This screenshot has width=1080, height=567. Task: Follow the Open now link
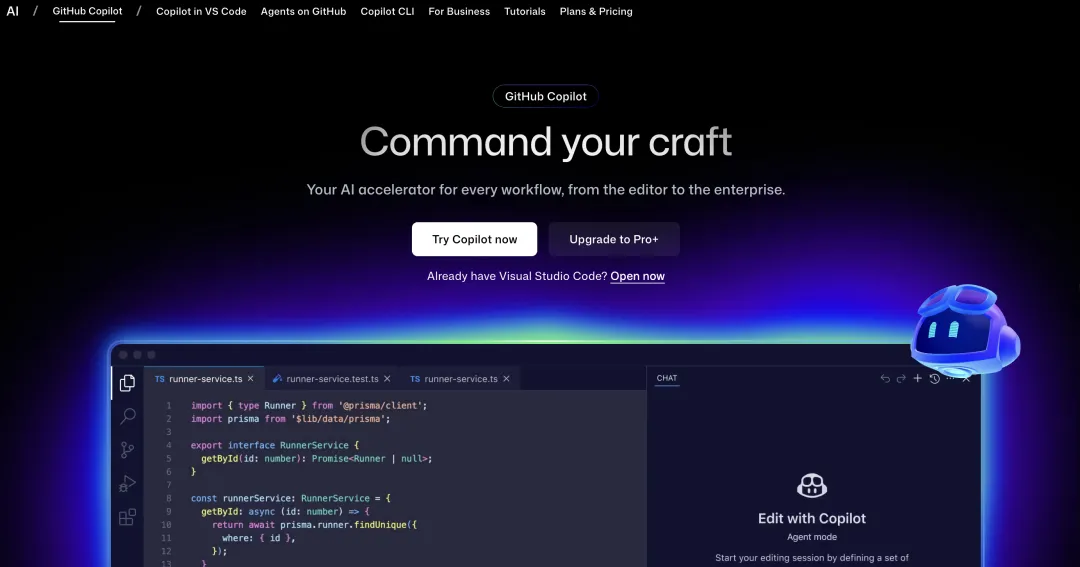(637, 276)
